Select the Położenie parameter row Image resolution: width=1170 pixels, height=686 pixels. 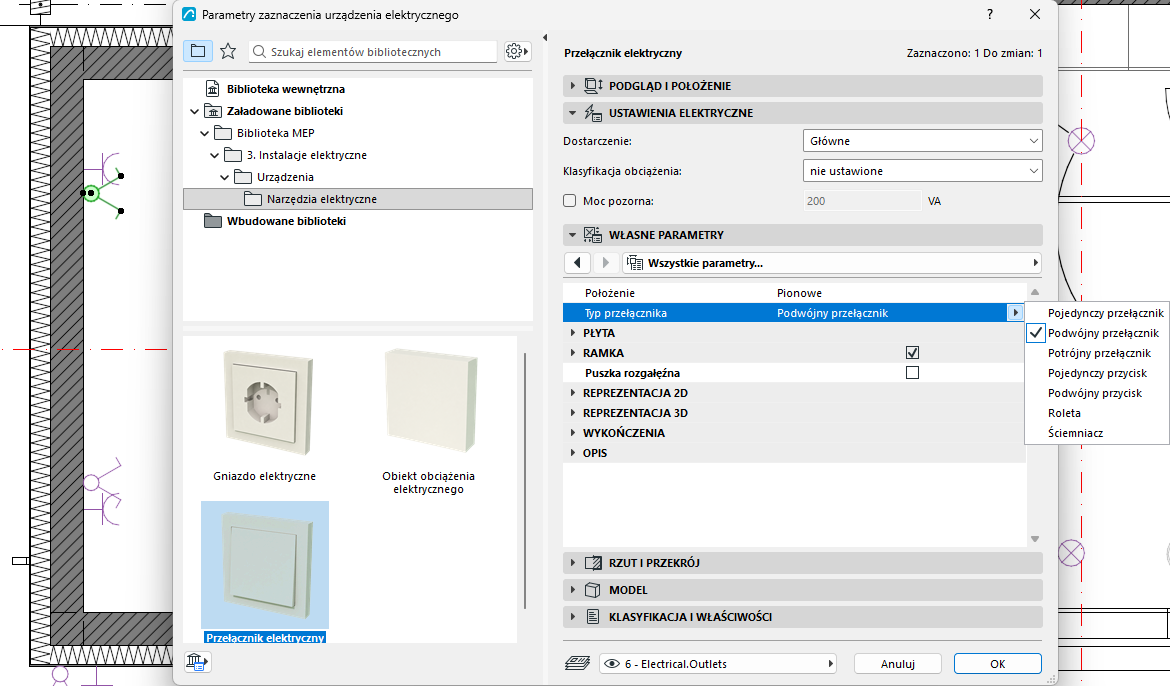(x=794, y=293)
